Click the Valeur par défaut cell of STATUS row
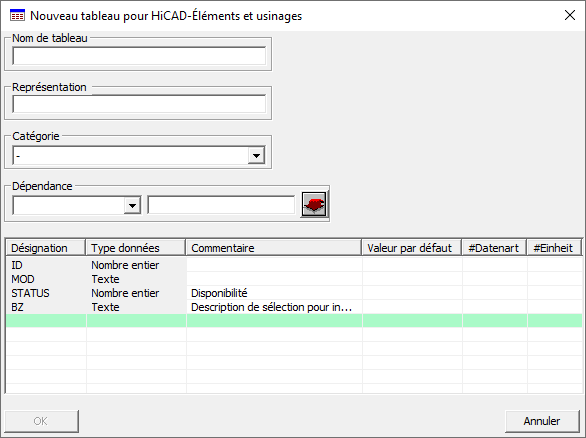586x438 pixels. (412, 293)
